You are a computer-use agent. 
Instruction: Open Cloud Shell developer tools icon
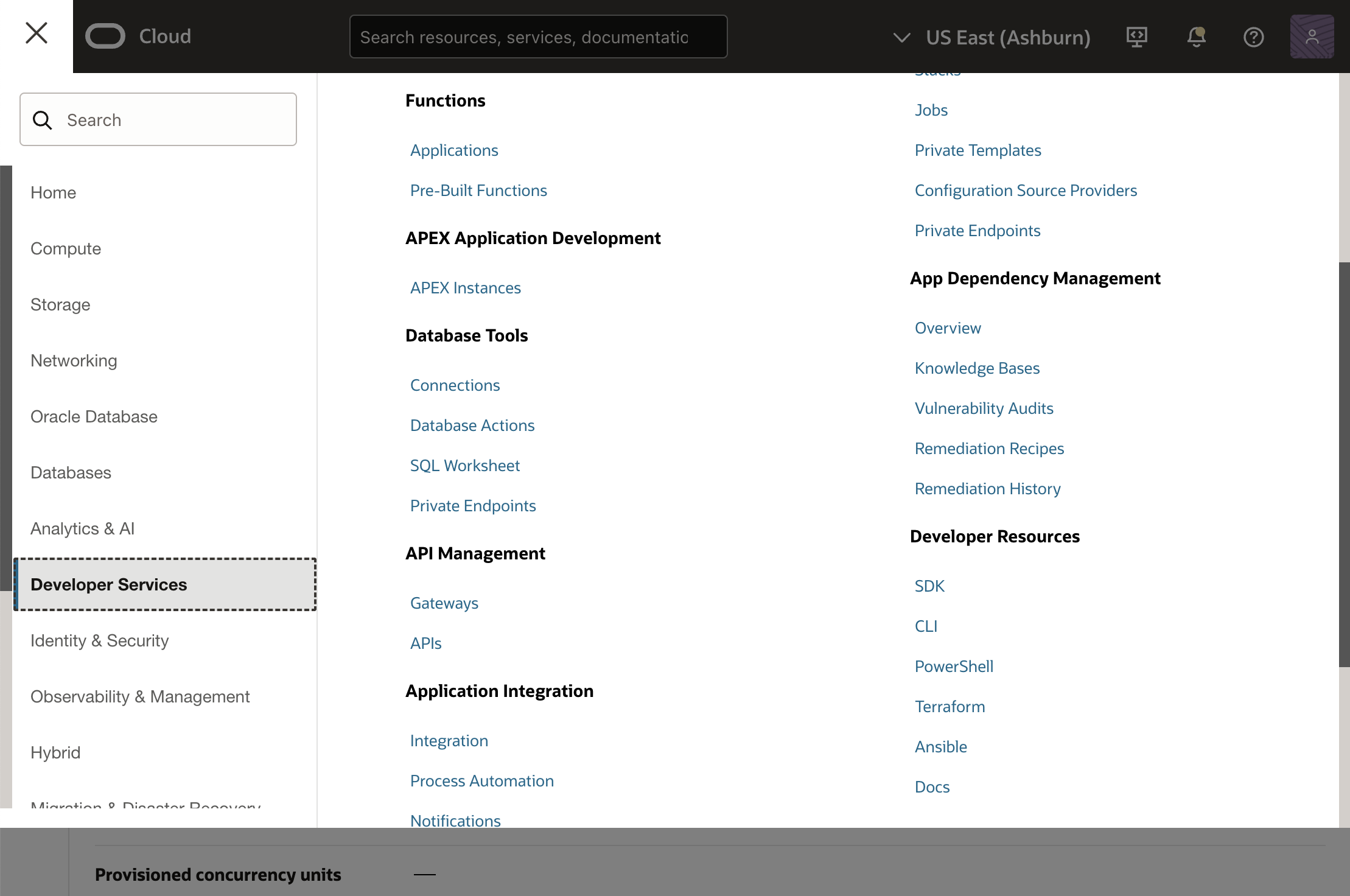pos(1136,37)
